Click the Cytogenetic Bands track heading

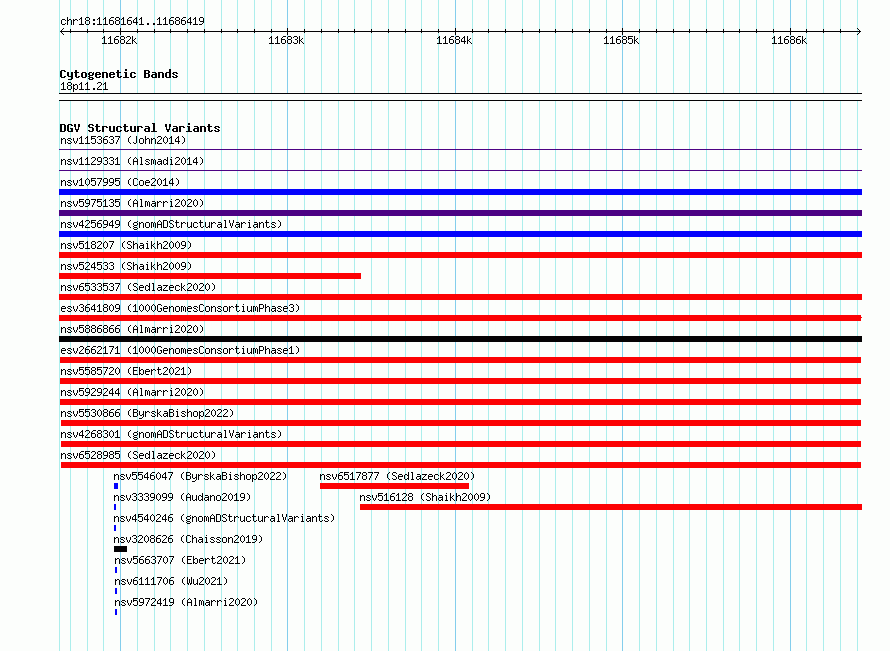click(x=119, y=74)
